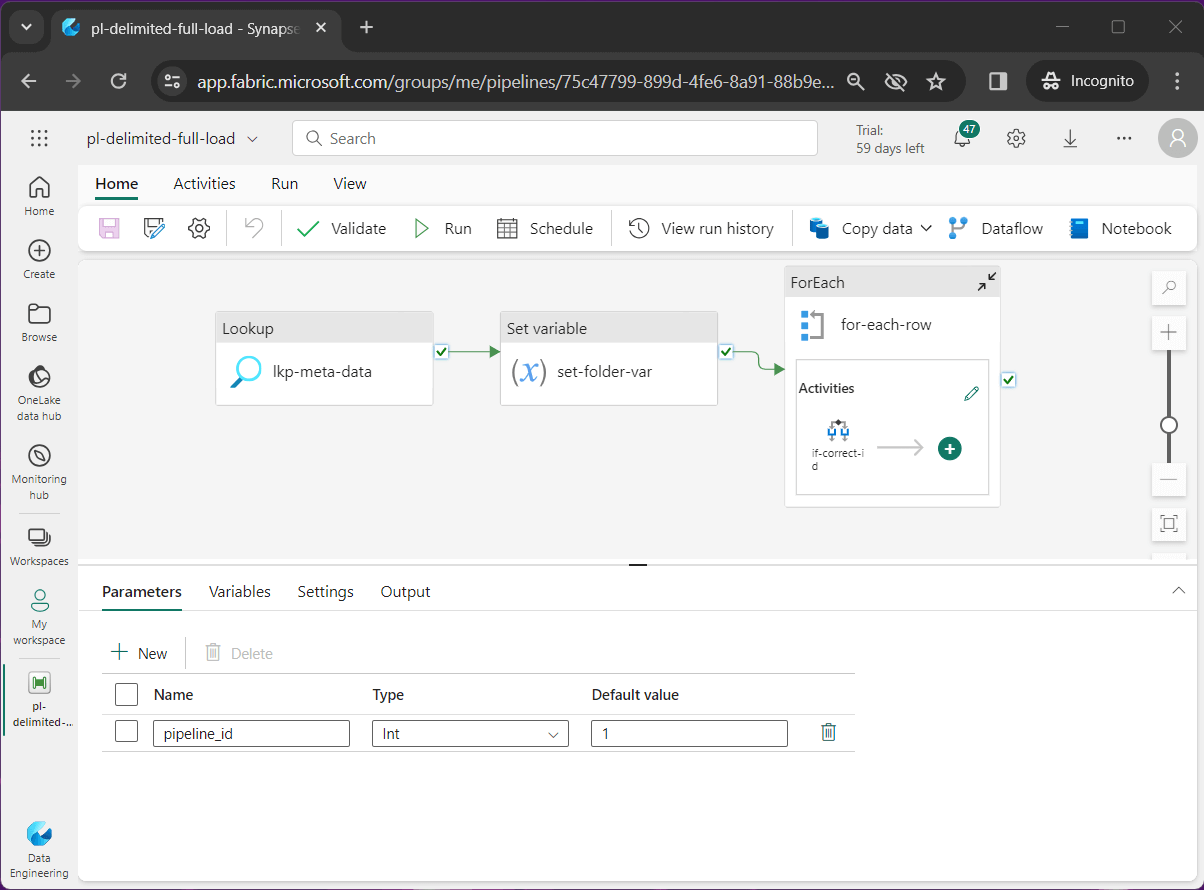Edit ForEach activities with pencil icon
The width and height of the screenshot is (1204, 890).
[x=971, y=394]
